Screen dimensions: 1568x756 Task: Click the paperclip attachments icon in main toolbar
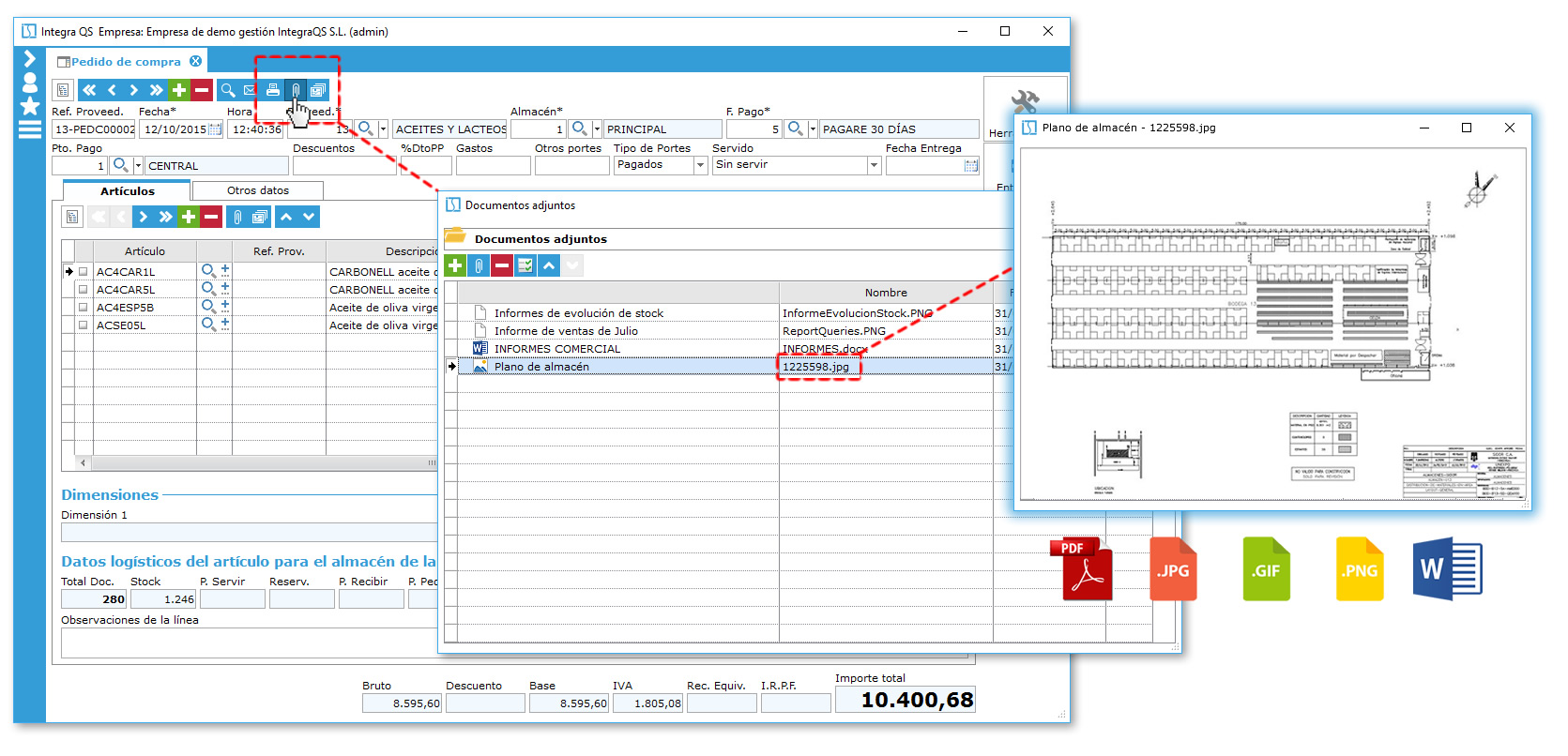click(296, 90)
